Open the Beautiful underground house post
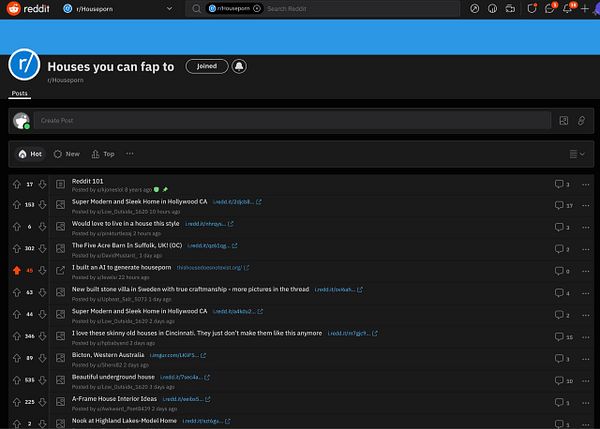 tap(113, 377)
